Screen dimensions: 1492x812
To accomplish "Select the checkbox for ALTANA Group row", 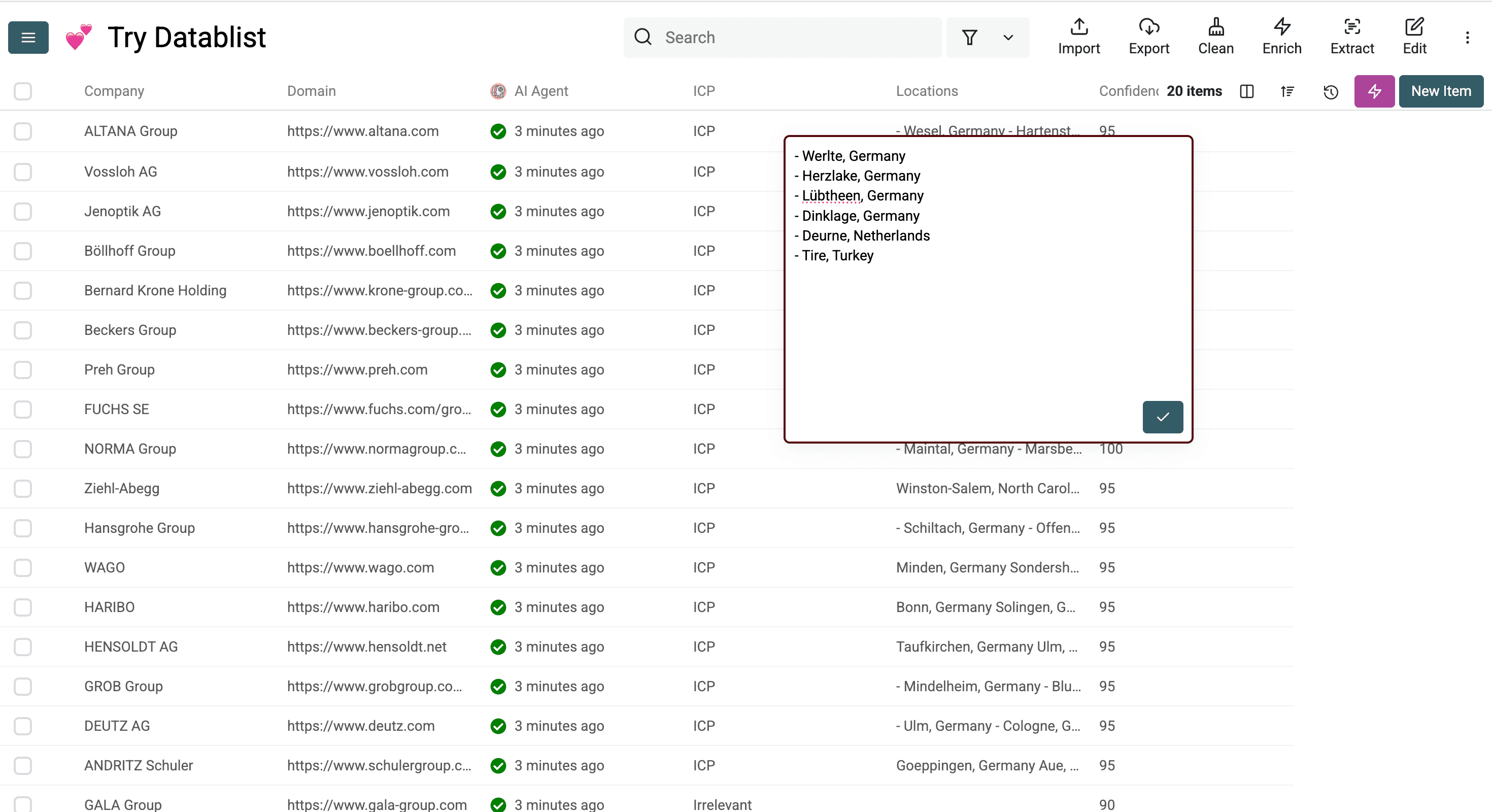I will pyautogui.click(x=23, y=131).
